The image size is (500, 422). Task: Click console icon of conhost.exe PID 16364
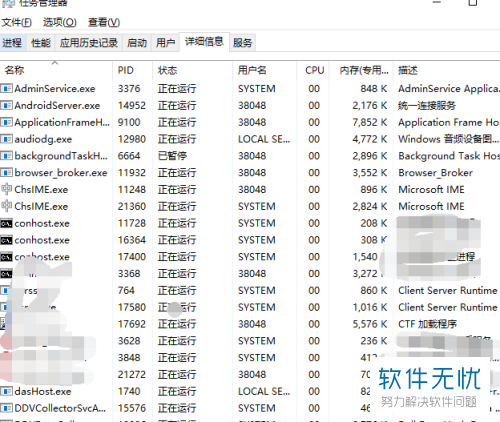pos(6,240)
